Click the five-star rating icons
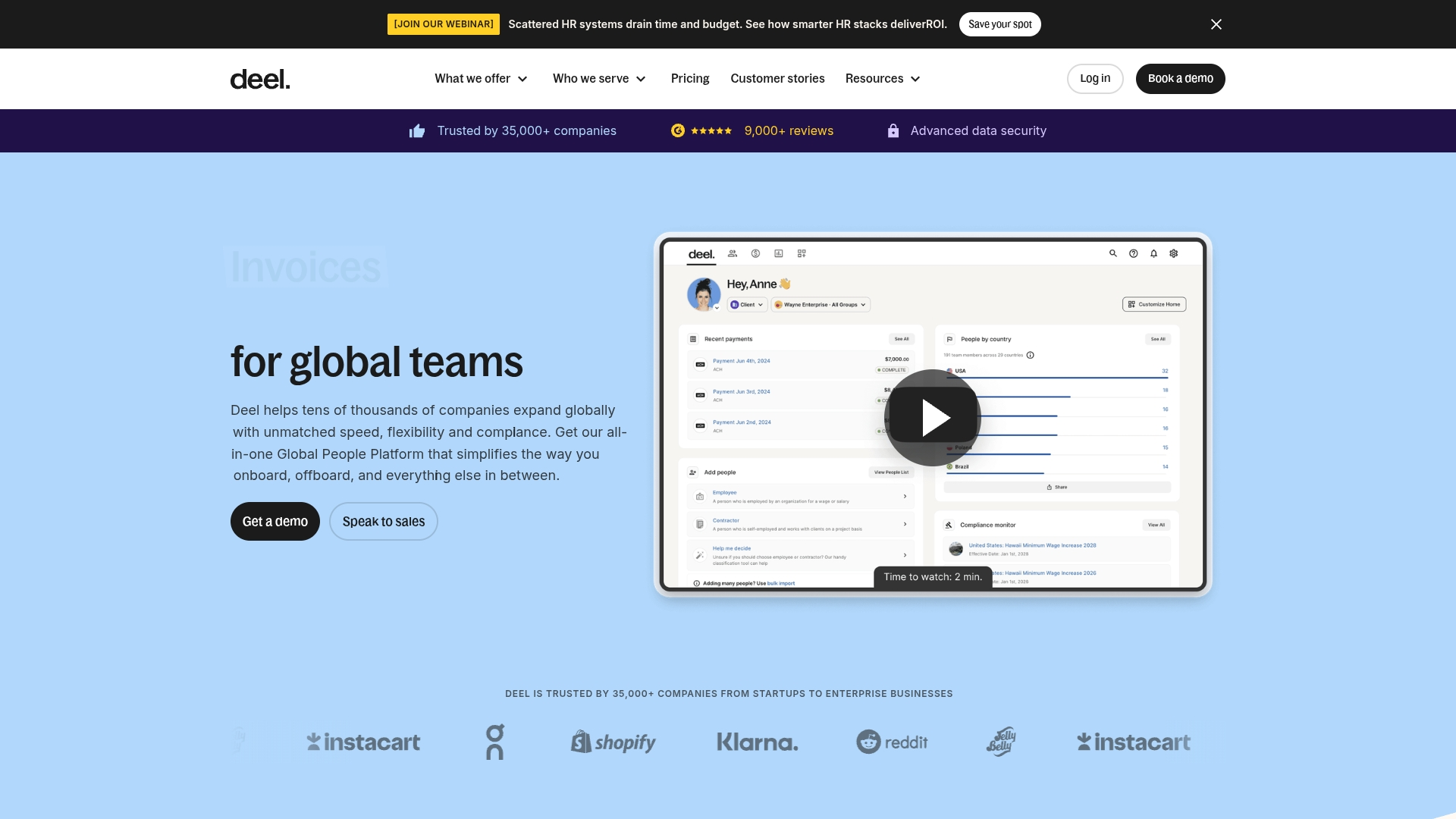Screen dimensions: 1456x819 711,131
